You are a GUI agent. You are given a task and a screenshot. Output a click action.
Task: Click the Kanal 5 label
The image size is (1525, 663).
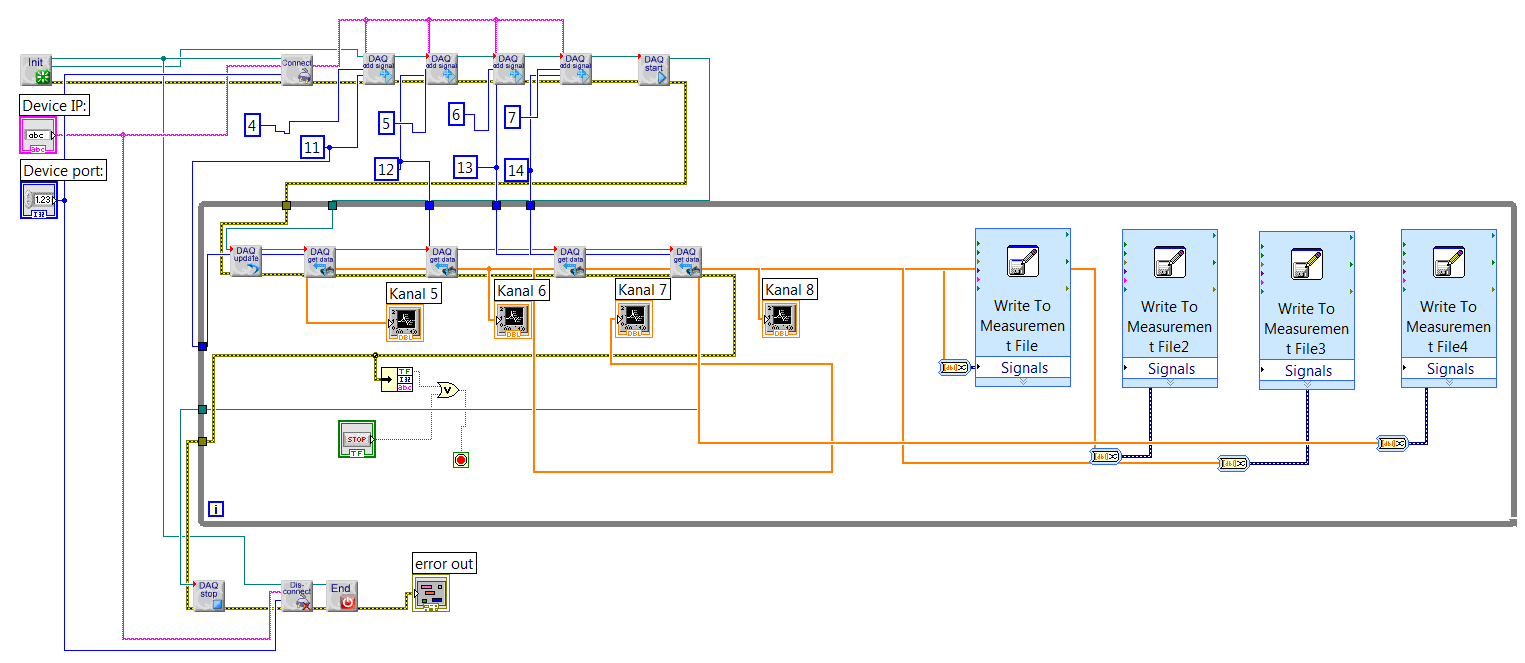click(x=415, y=294)
